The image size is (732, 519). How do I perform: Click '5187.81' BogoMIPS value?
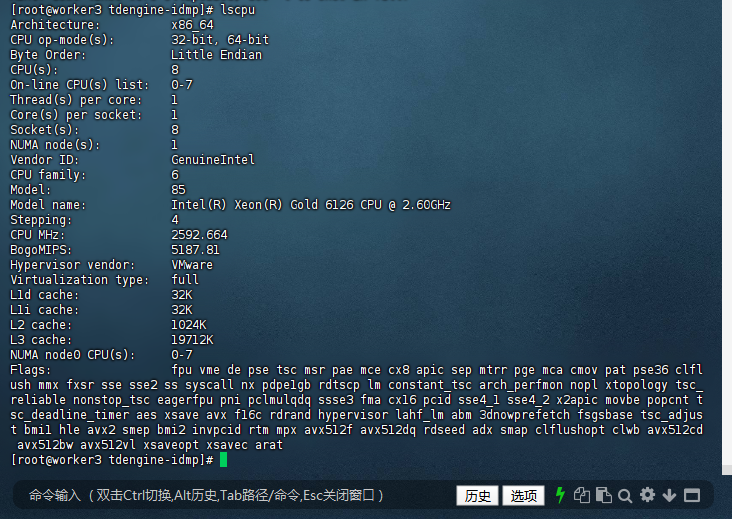point(195,250)
